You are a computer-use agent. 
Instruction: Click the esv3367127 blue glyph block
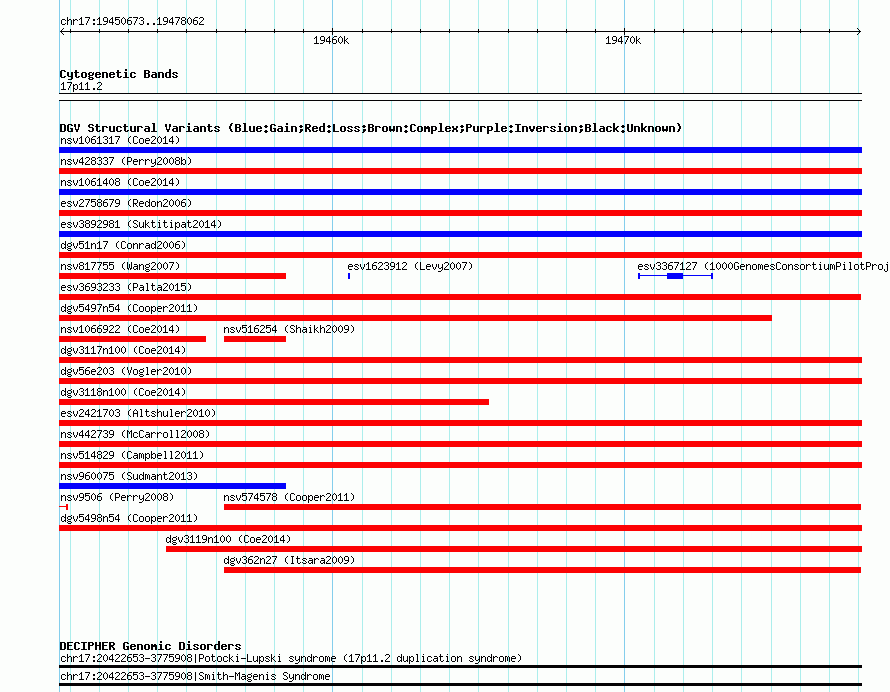click(x=675, y=276)
